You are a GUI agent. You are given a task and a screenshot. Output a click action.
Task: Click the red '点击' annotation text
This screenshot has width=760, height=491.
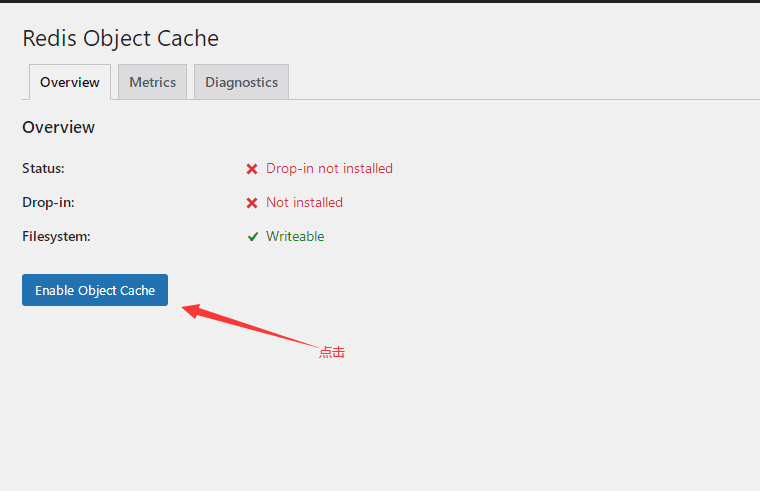pyautogui.click(x=332, y=352)
